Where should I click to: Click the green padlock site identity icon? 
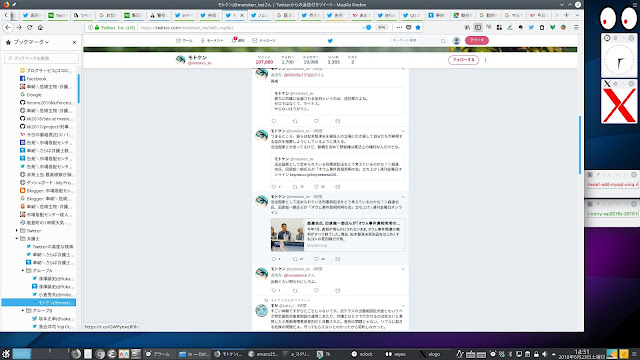tap(97, 27)
